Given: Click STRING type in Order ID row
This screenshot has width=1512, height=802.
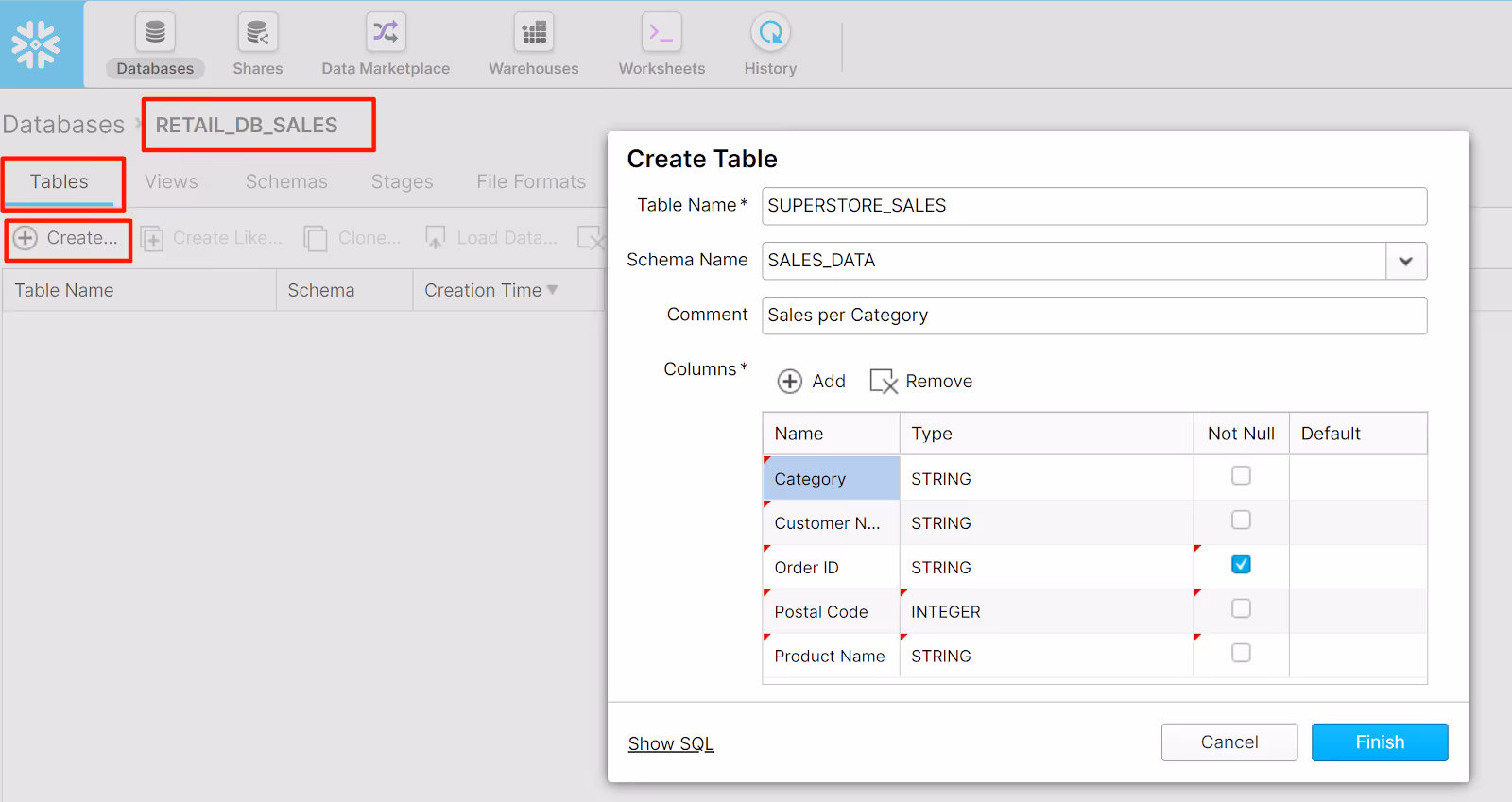Looking at the screenshot, I should tap(1046, 567).
